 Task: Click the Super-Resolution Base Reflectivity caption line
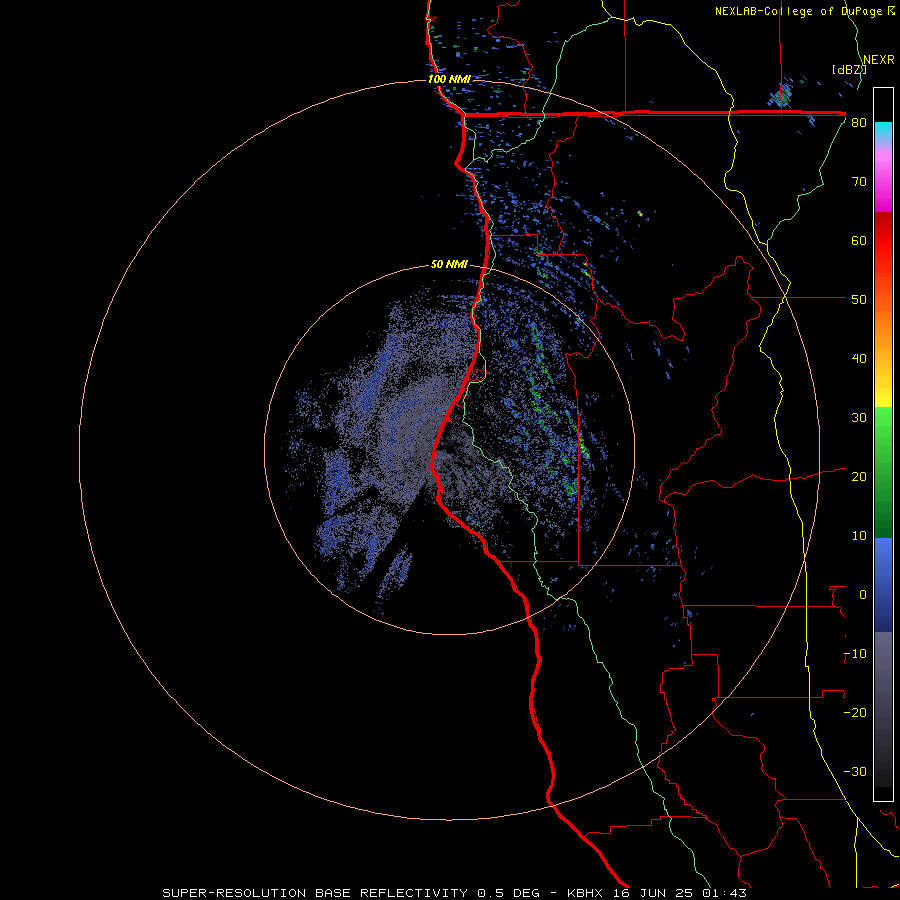455,893
